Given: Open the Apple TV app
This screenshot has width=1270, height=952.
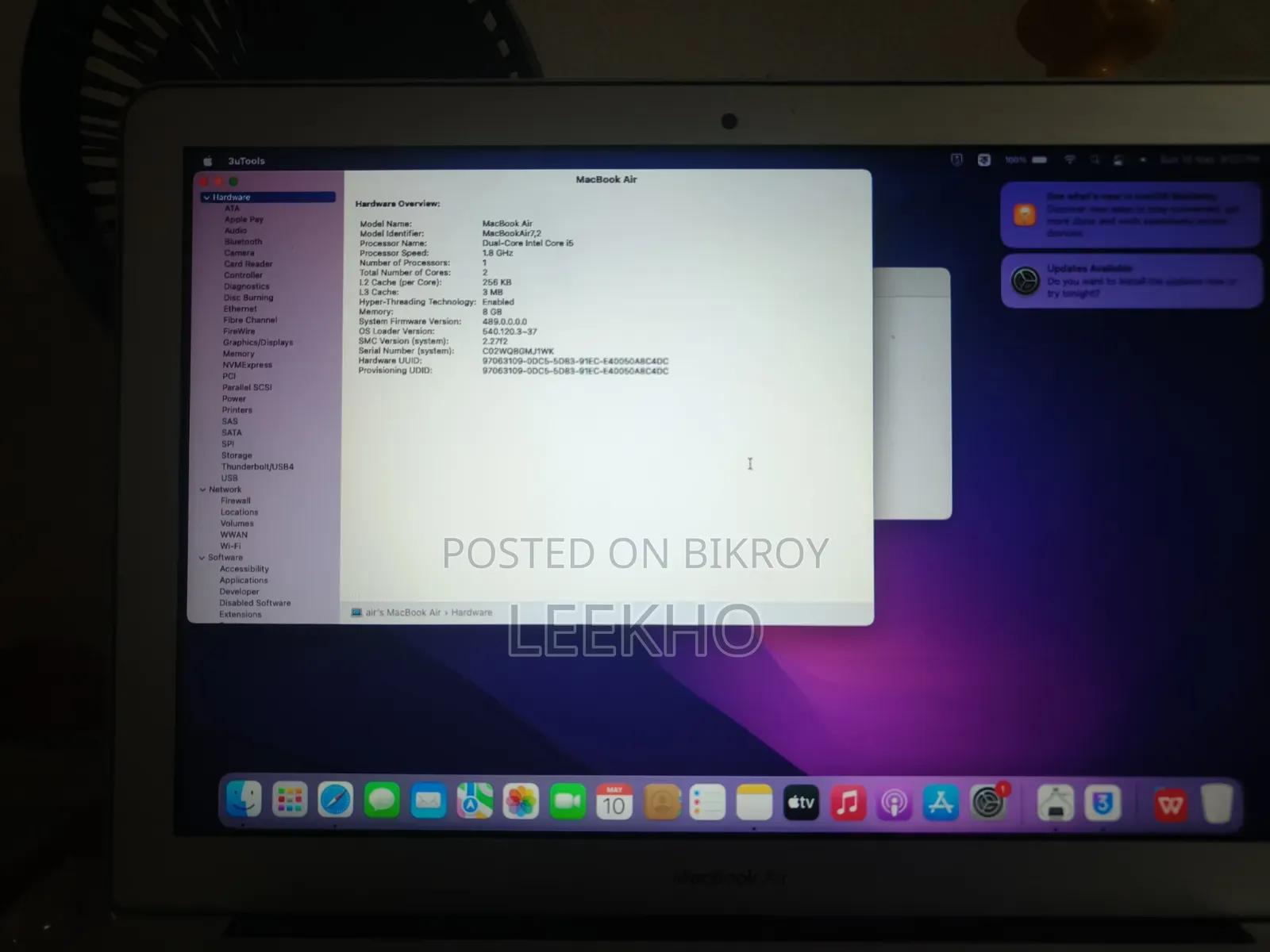Looking at the screenshot, I should [x=801, y=803].
